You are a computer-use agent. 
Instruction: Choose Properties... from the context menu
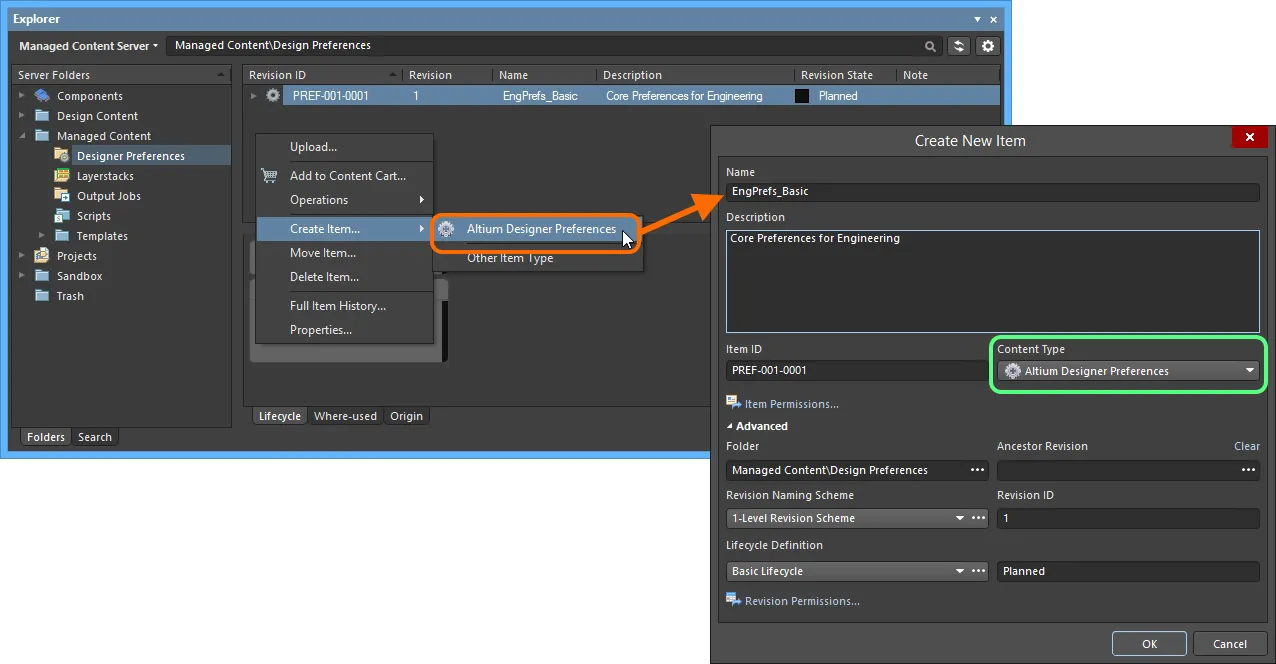click(344, 330)
